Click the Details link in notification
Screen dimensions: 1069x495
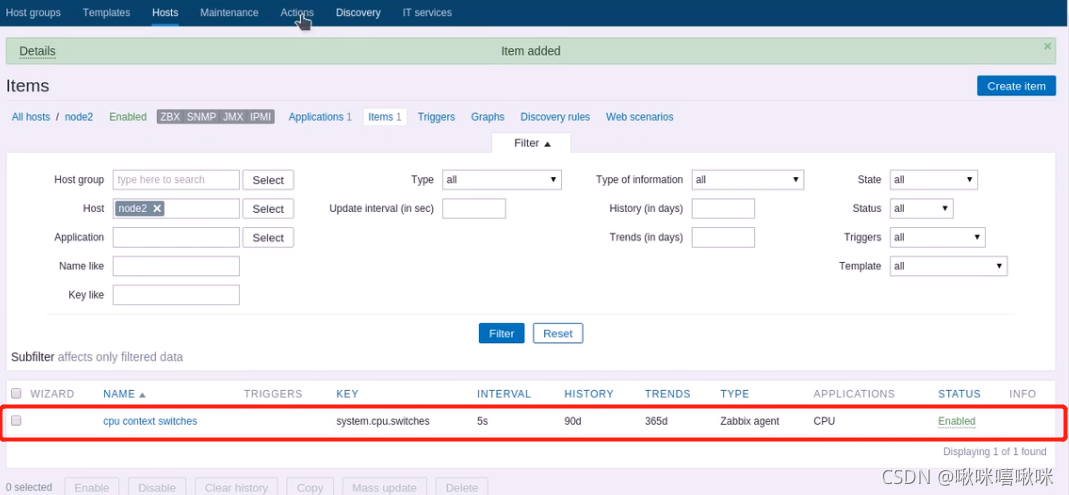click(37, 51)
